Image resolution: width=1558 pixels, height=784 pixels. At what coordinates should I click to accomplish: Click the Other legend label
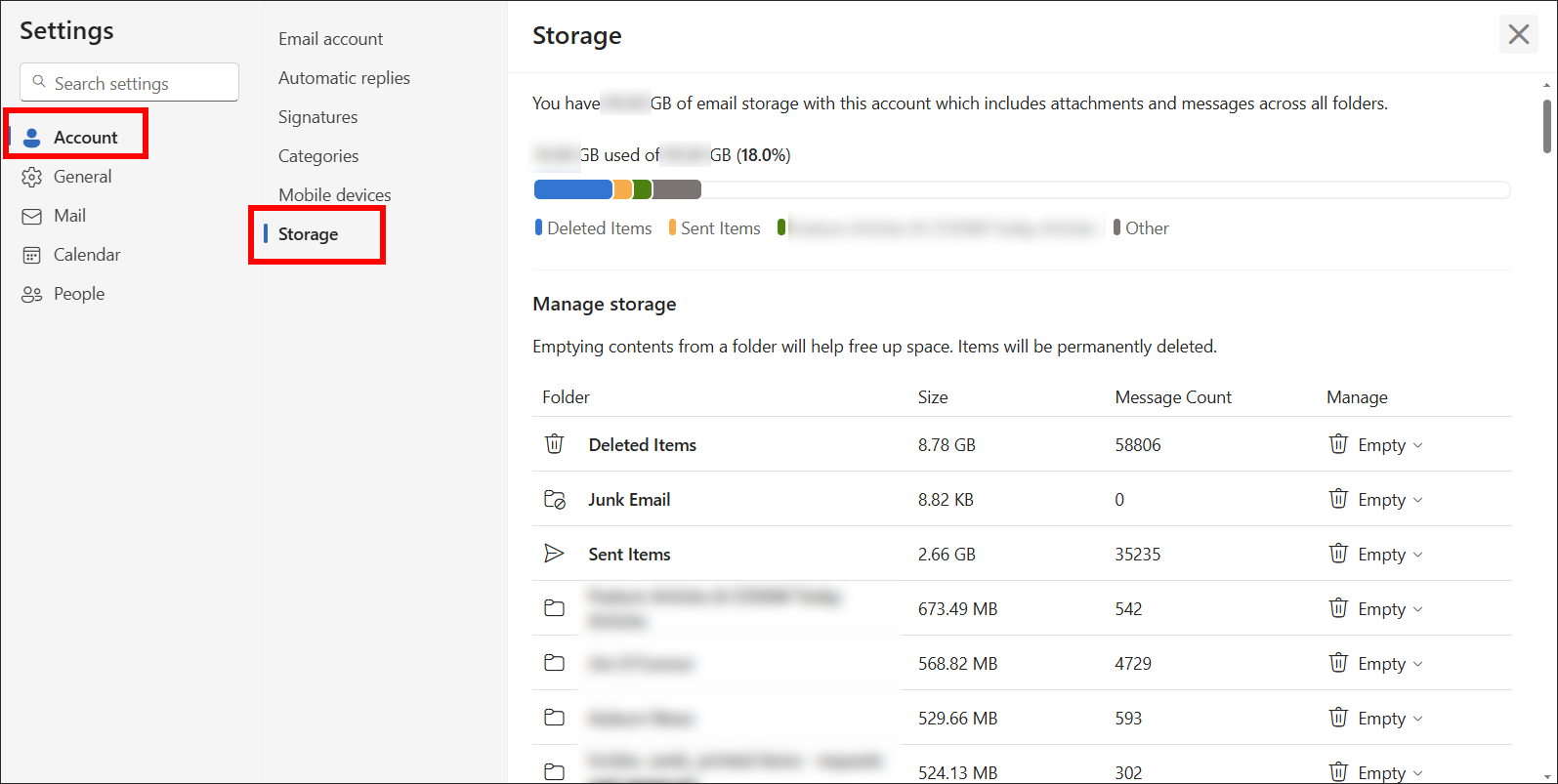[x=1147, y=228]
